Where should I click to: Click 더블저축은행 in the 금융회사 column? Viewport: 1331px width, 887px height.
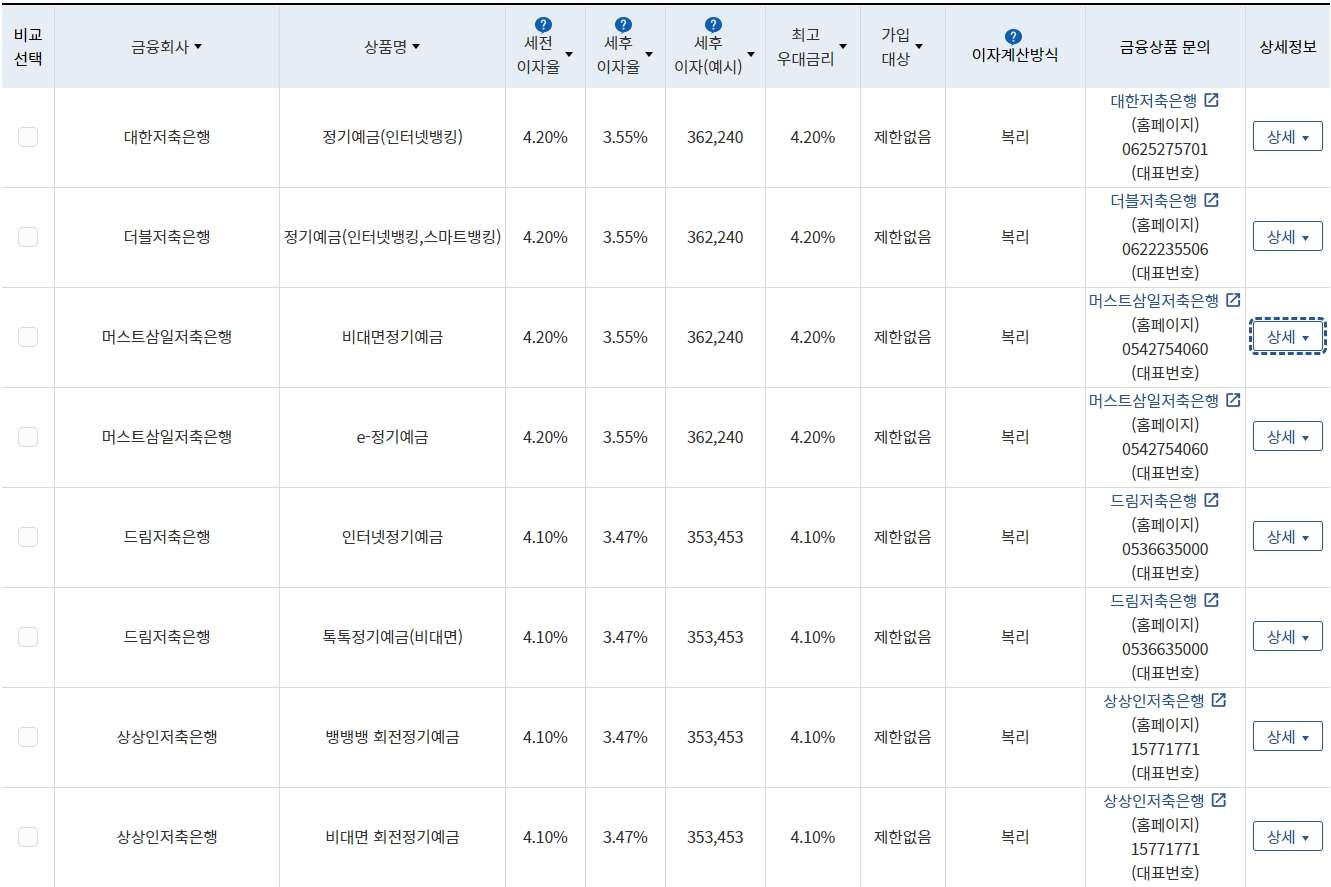tap(167, 237)
